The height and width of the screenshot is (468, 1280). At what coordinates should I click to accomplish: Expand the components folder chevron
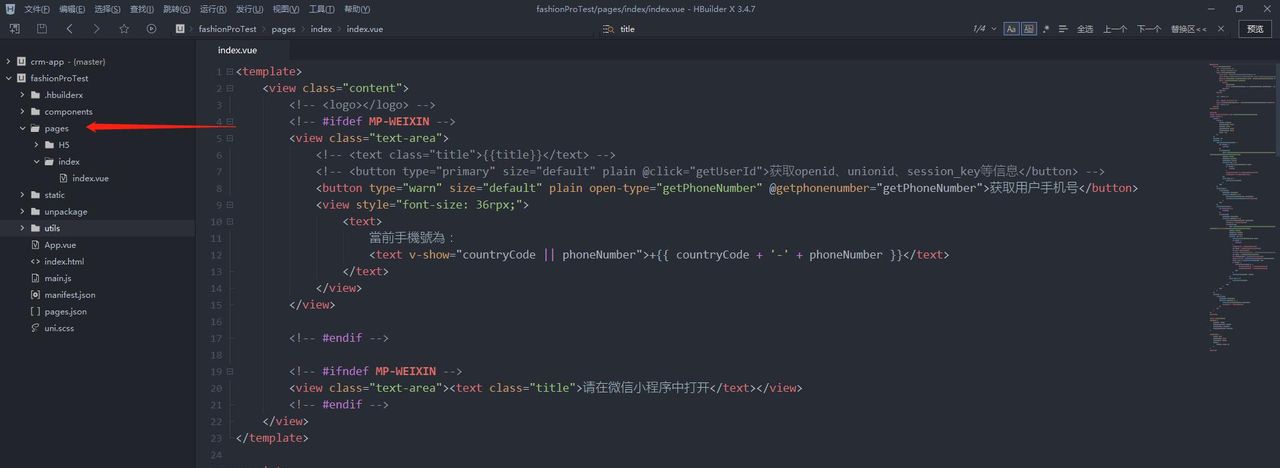pyautogui.click(x=22, y=111)
